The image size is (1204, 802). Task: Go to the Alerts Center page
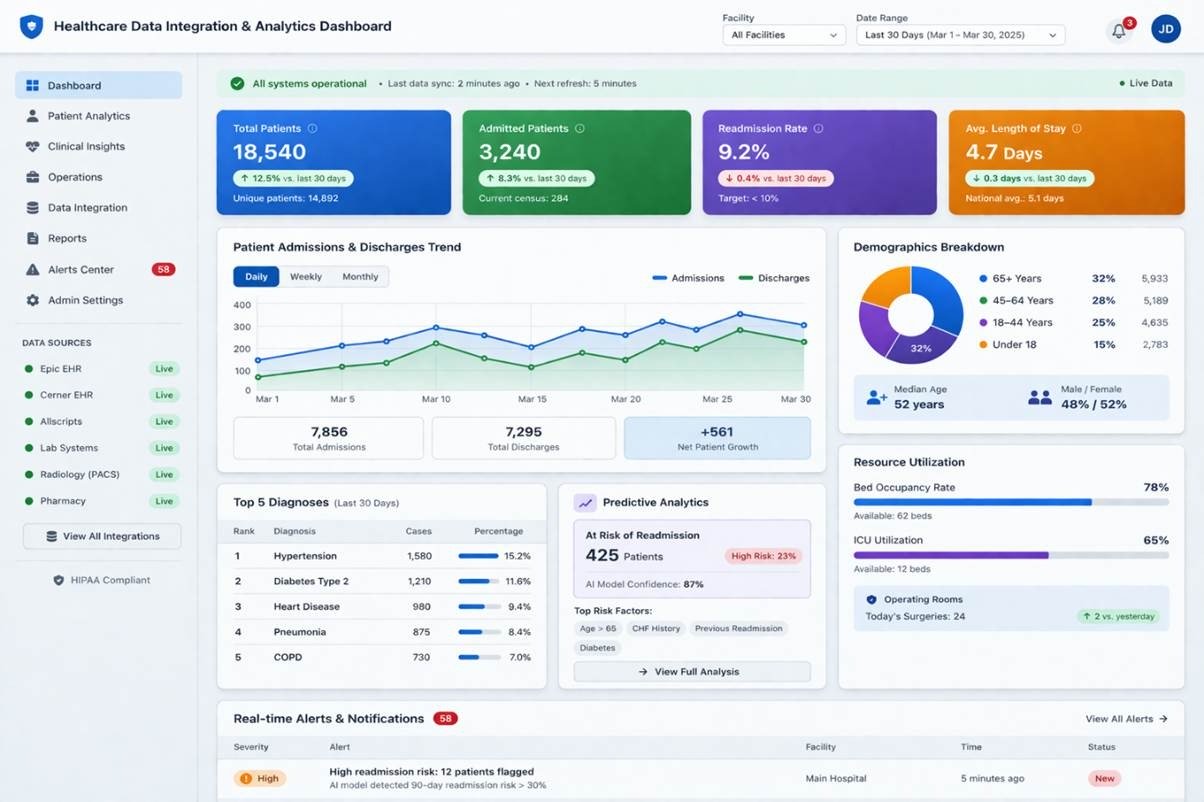click(81, 270)
